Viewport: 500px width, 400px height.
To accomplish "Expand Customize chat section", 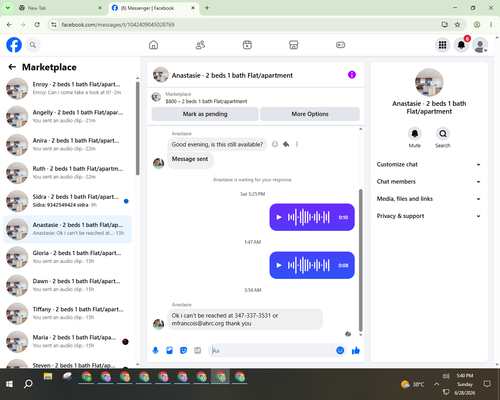I will [429, 164].
